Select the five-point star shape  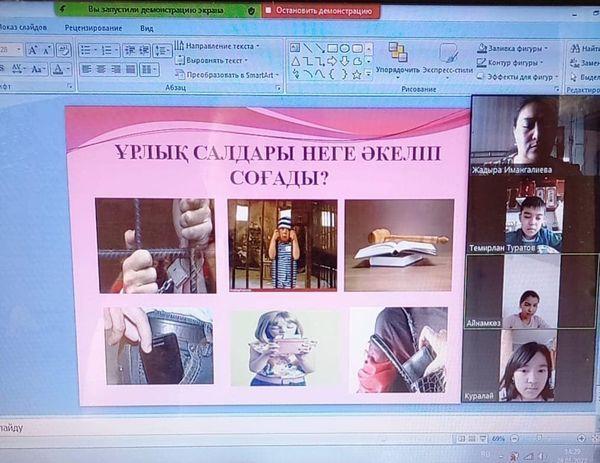[x=357, y=74]
